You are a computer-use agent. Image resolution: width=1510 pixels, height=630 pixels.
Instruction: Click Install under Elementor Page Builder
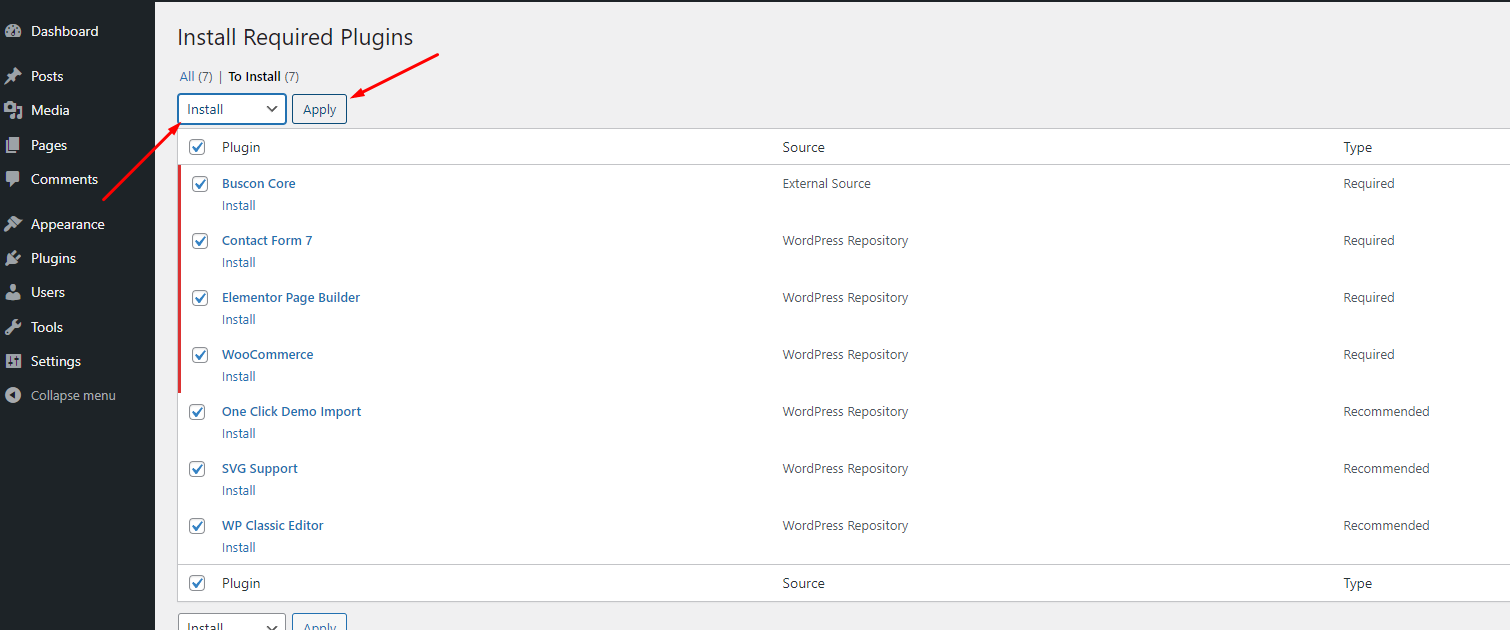point(239,319)
